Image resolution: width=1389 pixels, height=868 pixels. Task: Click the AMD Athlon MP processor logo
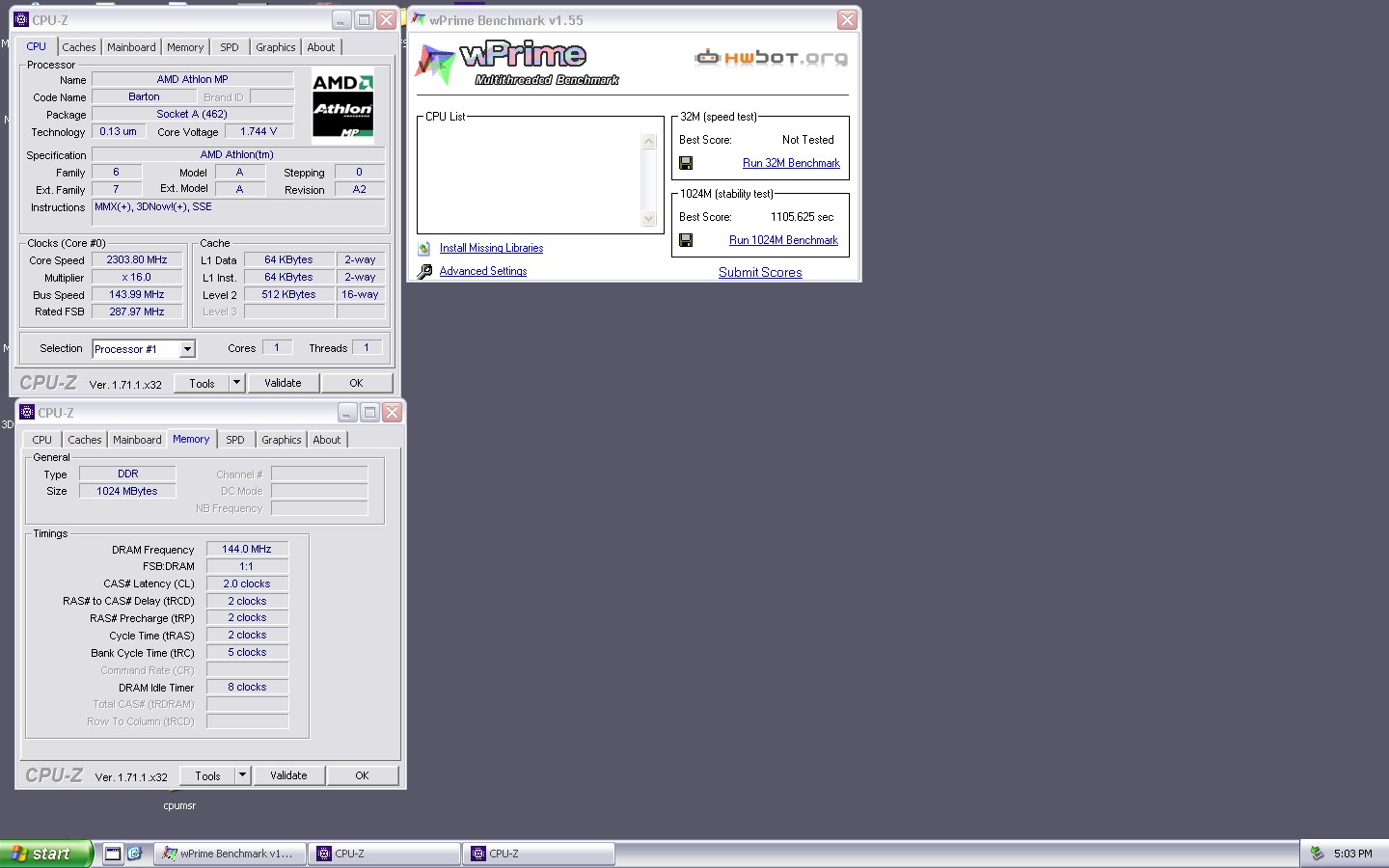342,104
